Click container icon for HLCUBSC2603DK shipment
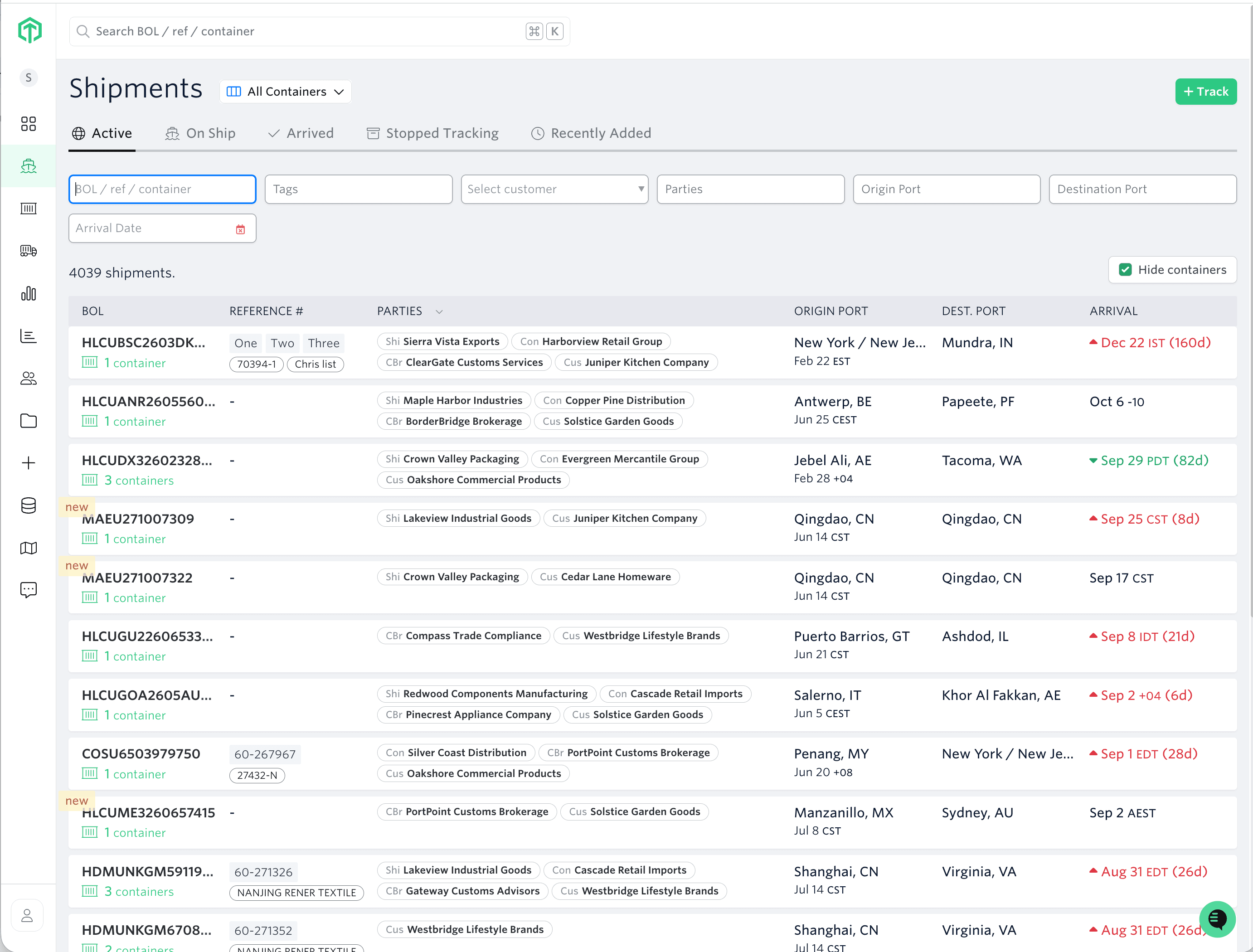Screen dimensions: 1253x952 90,362
